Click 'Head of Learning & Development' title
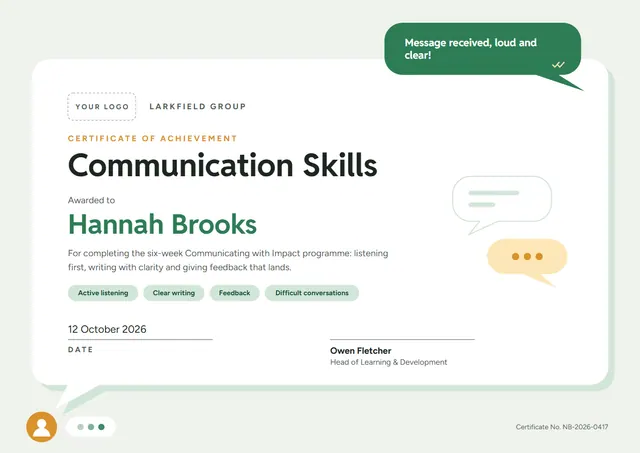The width and height of the screenshot is (640, 453). tap(389, 362)
